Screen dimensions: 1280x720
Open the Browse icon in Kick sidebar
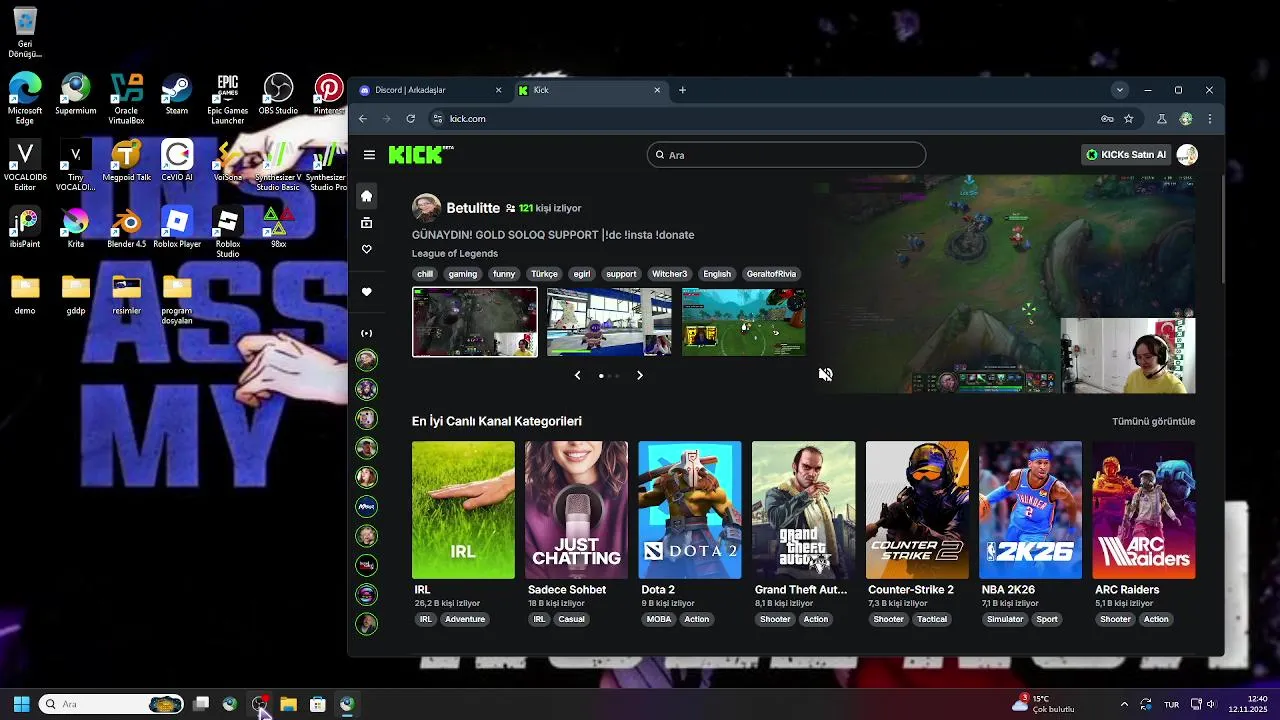(366, 223)
